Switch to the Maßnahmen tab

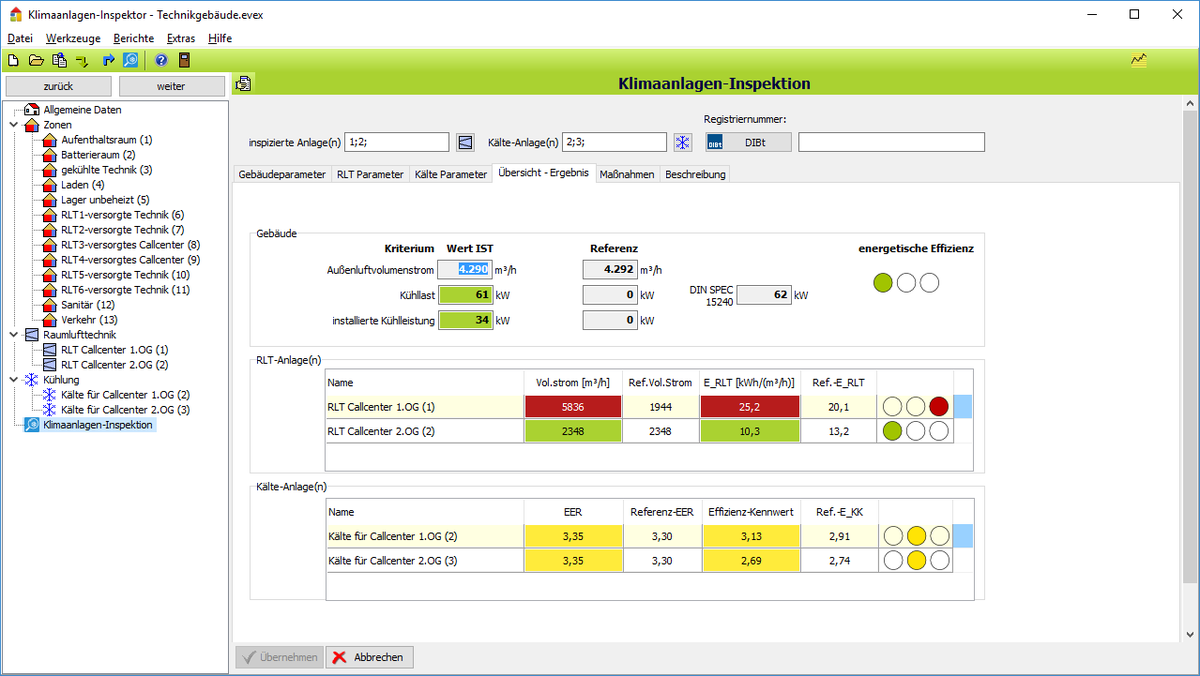coord(627,174)
